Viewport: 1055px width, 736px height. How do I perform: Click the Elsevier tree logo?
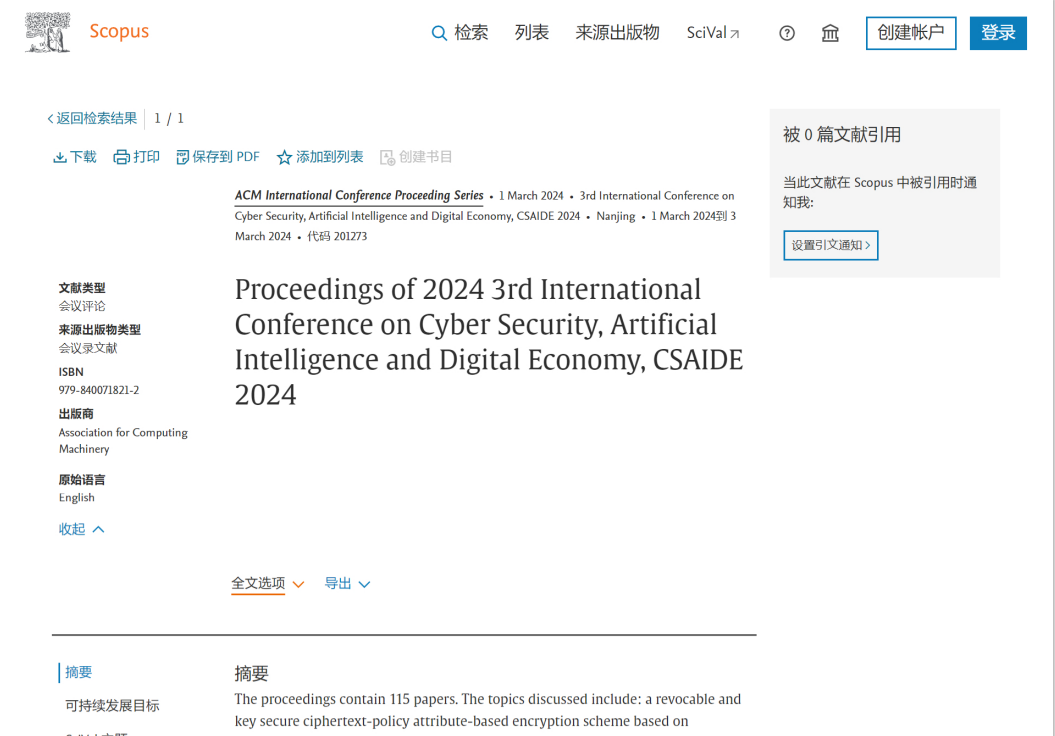tap(48, 32)
